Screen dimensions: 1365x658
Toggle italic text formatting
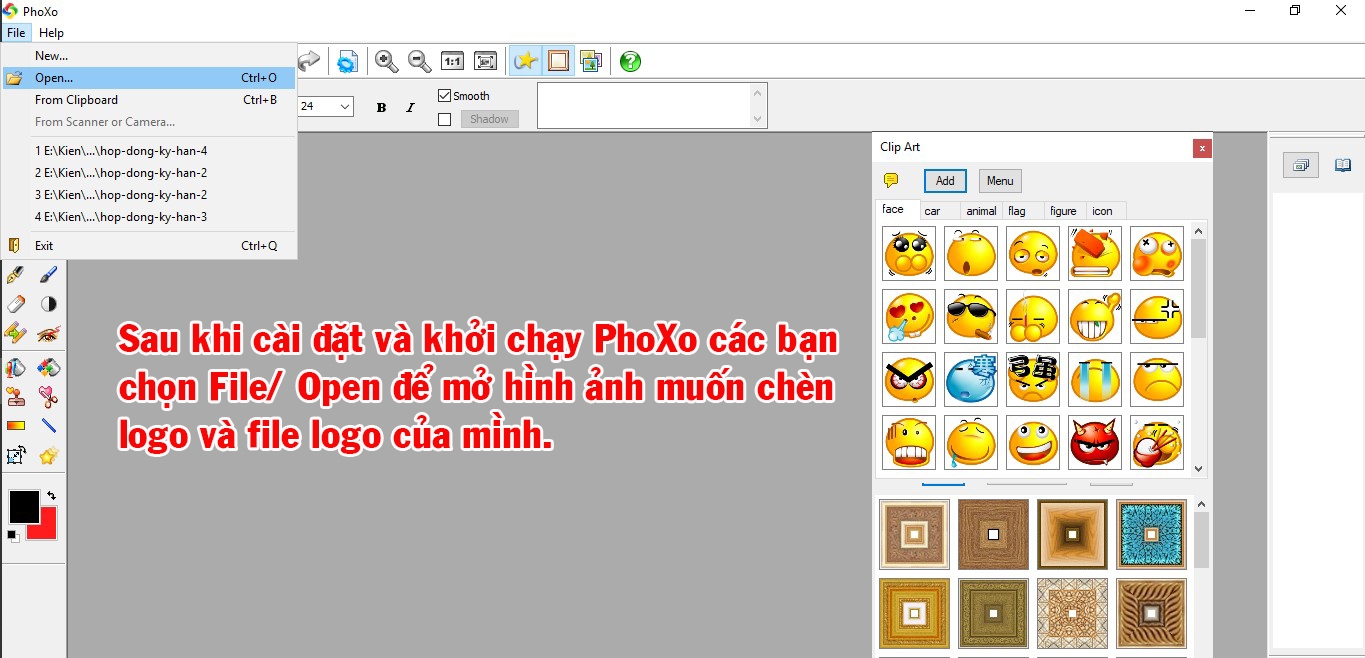(410, 107)
